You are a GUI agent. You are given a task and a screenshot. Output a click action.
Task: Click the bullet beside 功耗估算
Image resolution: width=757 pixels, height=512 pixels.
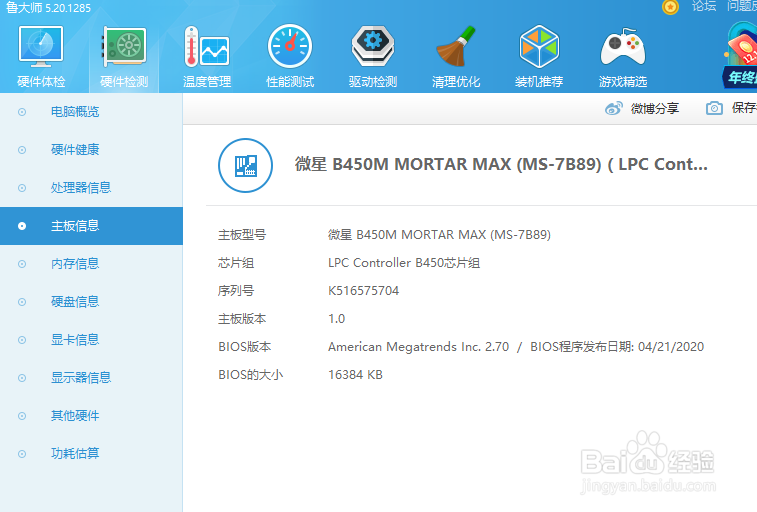pos(22,454)
